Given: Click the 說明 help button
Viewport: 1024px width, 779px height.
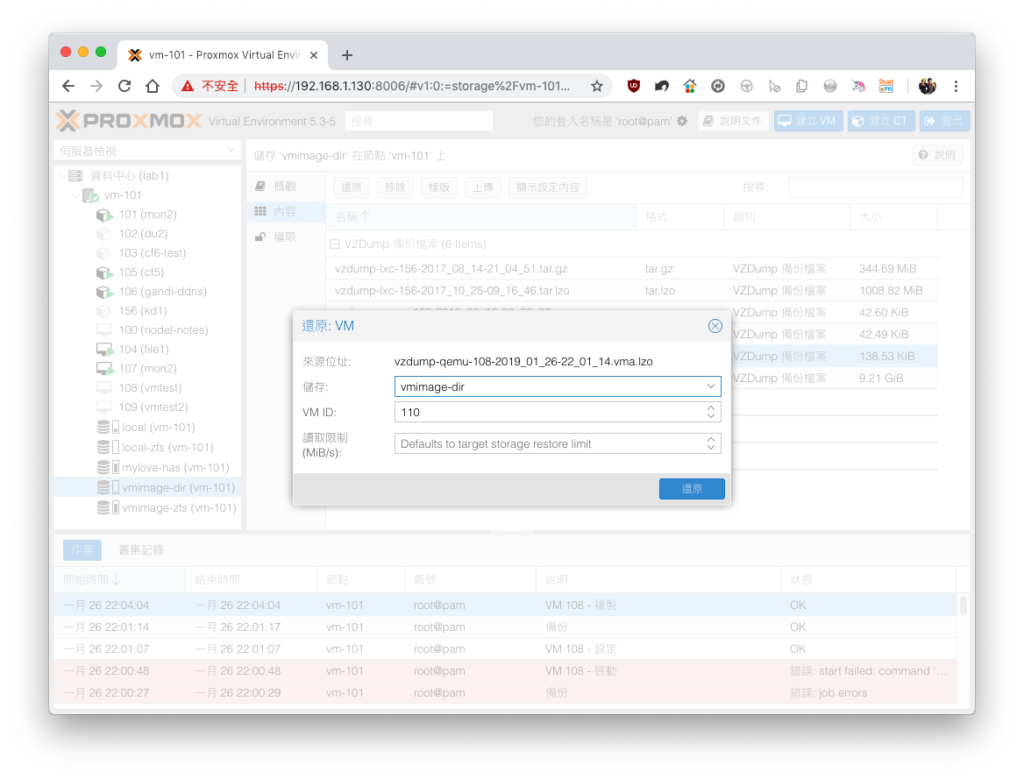Looking at the screenshot, I should [938, 155].
